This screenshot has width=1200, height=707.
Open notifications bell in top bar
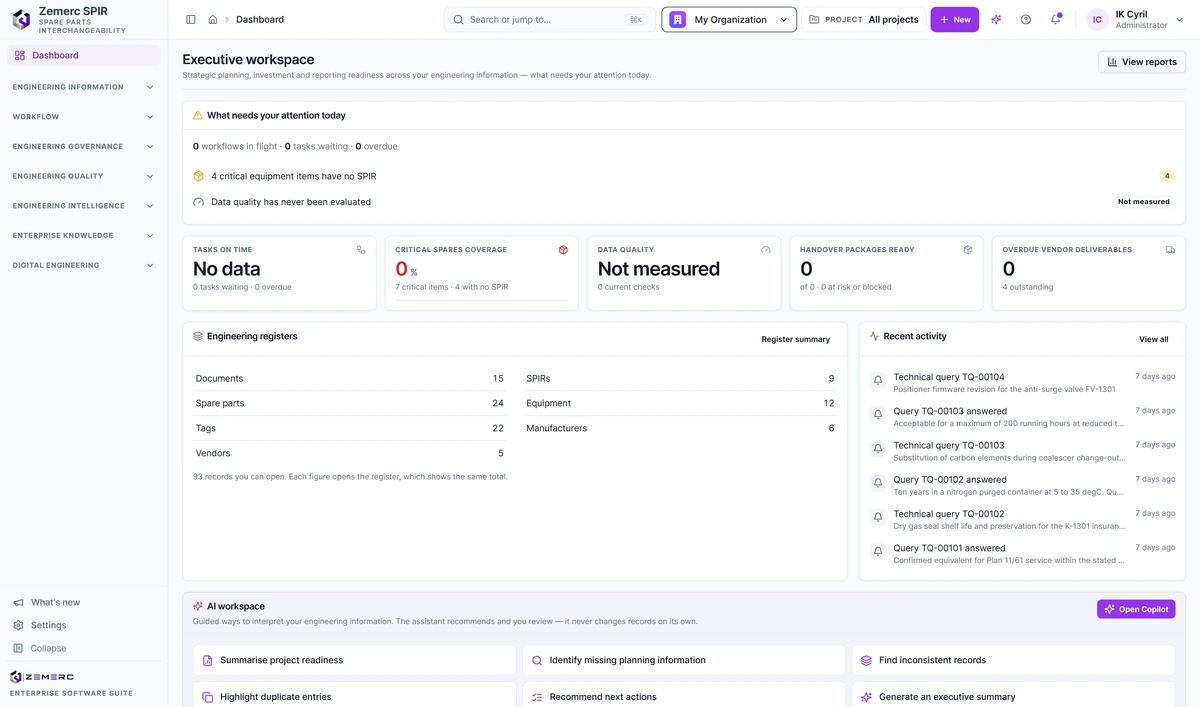tap(1055, 19)
